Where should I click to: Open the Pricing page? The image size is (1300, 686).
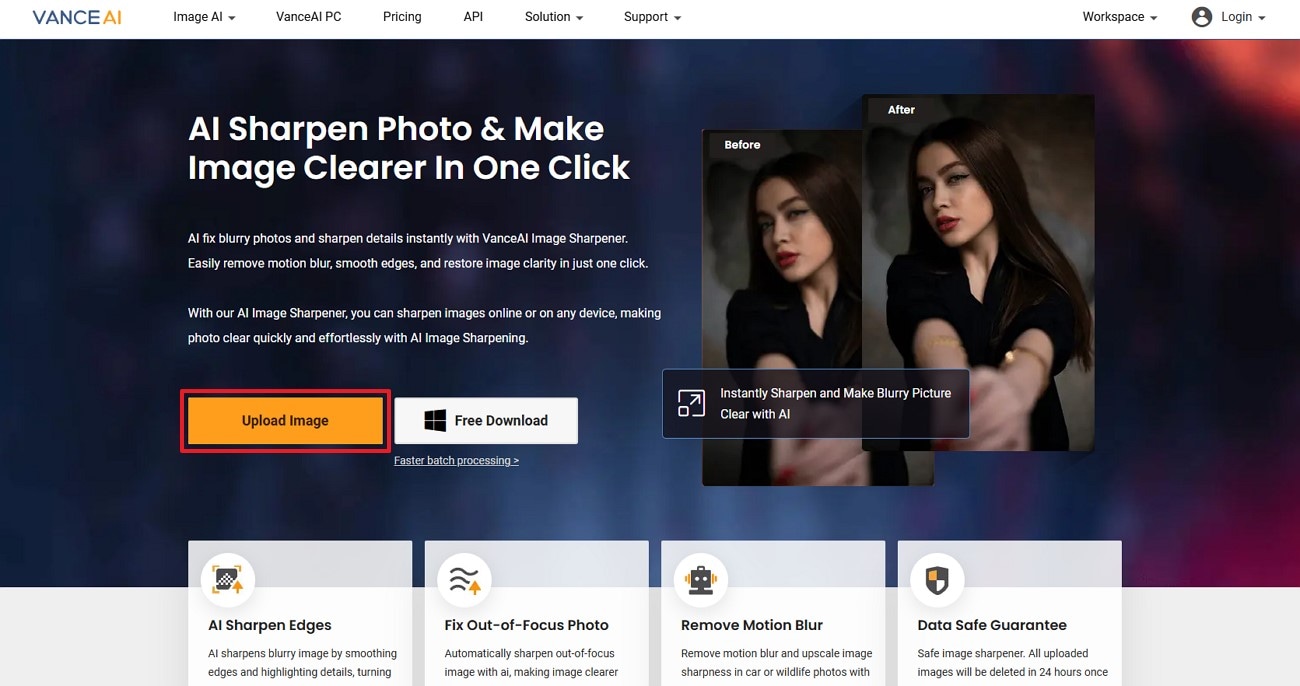402,17
